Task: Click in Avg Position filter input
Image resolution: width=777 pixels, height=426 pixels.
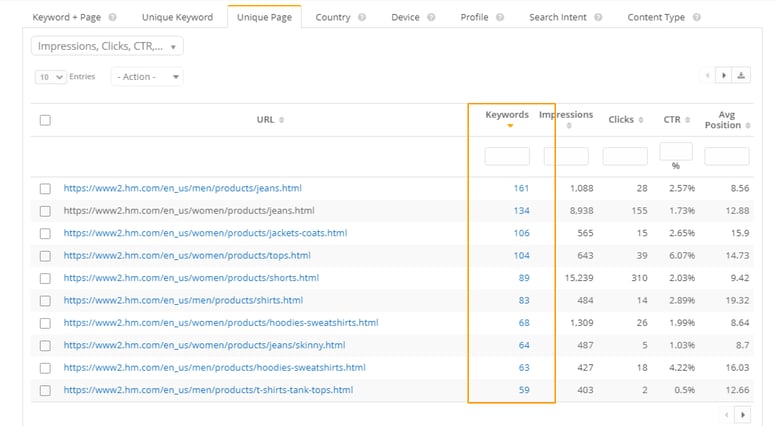Action: click(726, 156)
